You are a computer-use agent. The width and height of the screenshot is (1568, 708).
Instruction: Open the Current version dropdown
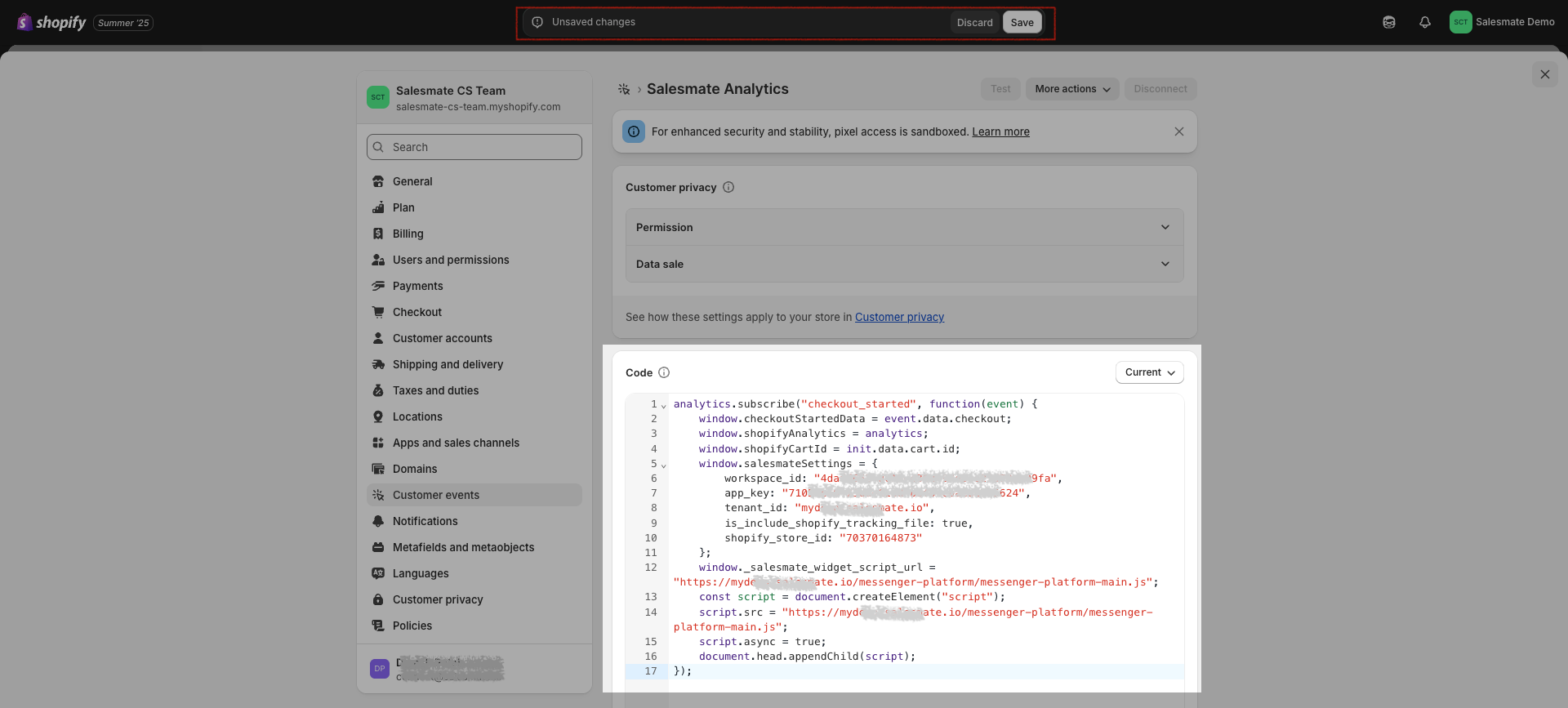tap(1150, 372)
